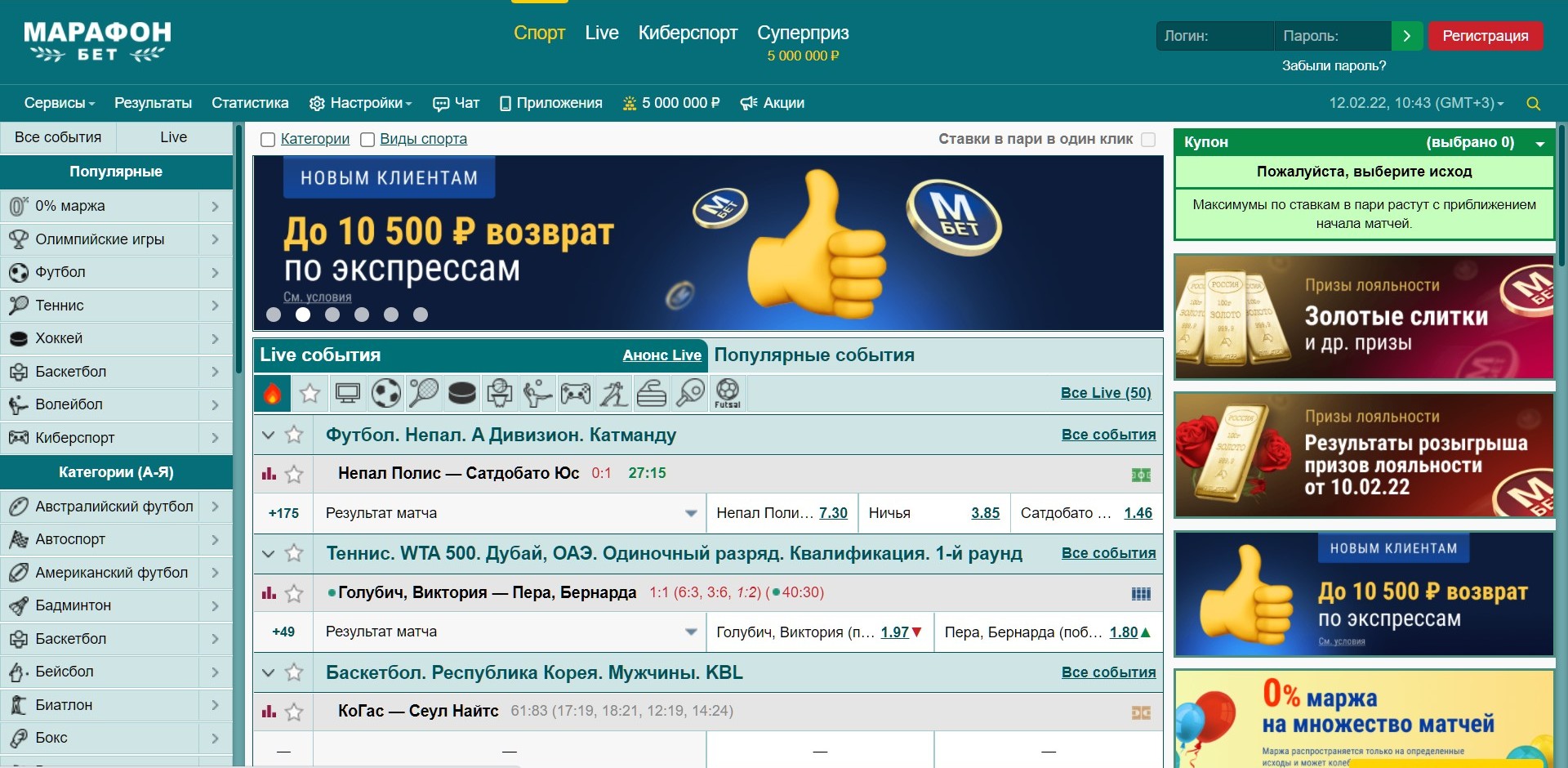Open statistics chart for КоГас — Сеул Найтс
Screen dimensions: 1568x768
click(x=269, y=712)
